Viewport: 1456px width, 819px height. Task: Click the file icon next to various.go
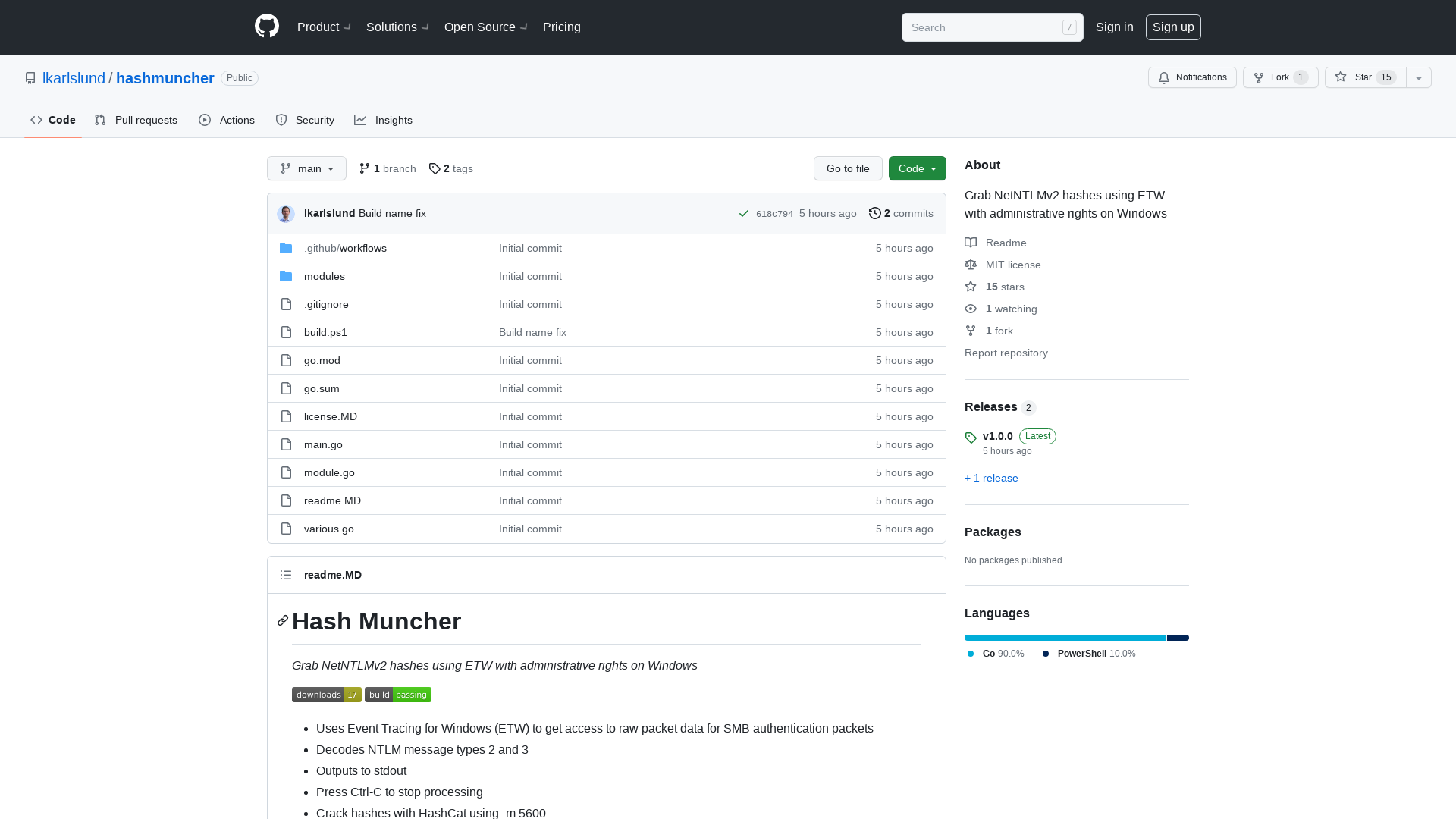coord(286,529)
